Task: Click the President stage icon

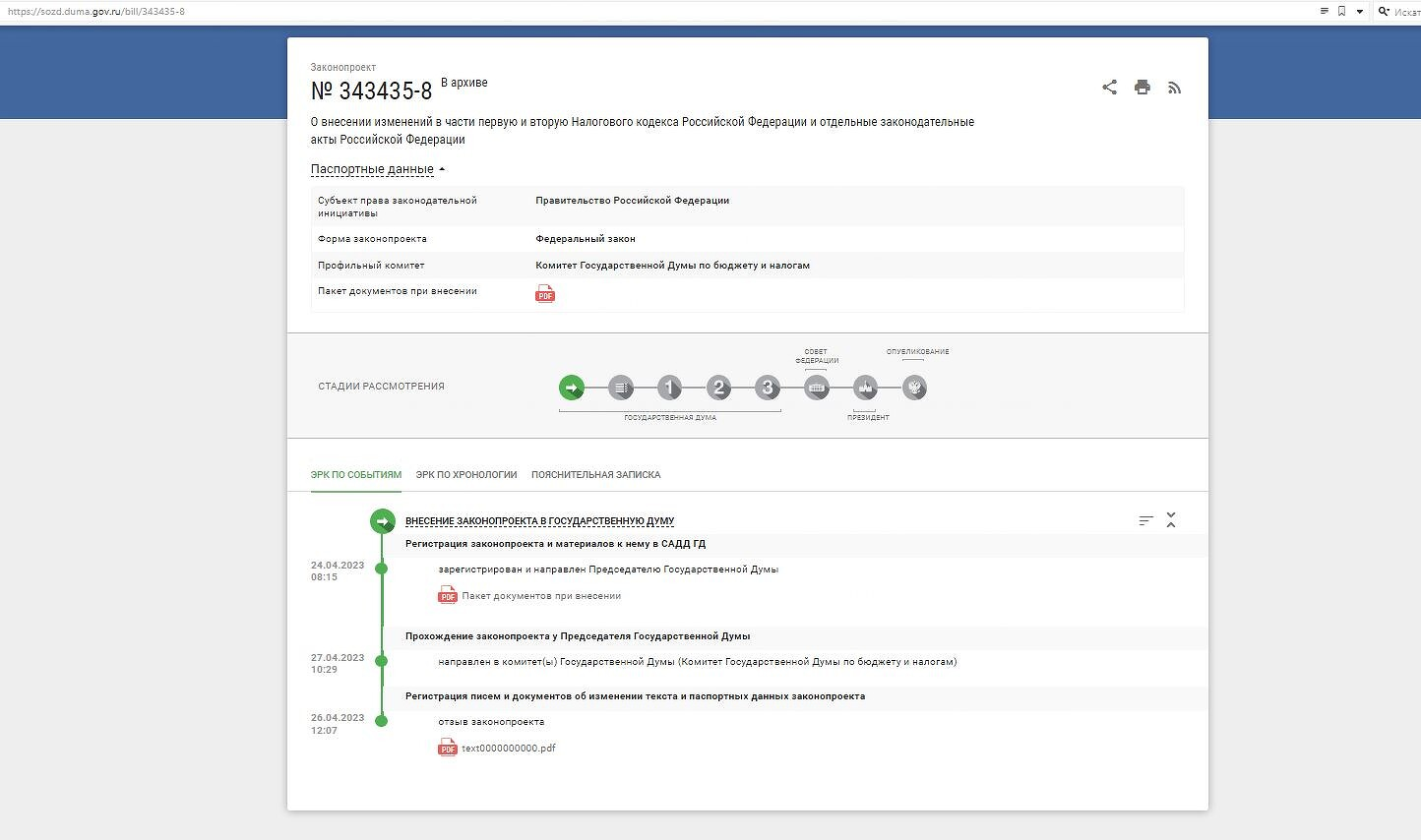Action: pos(865,388)
